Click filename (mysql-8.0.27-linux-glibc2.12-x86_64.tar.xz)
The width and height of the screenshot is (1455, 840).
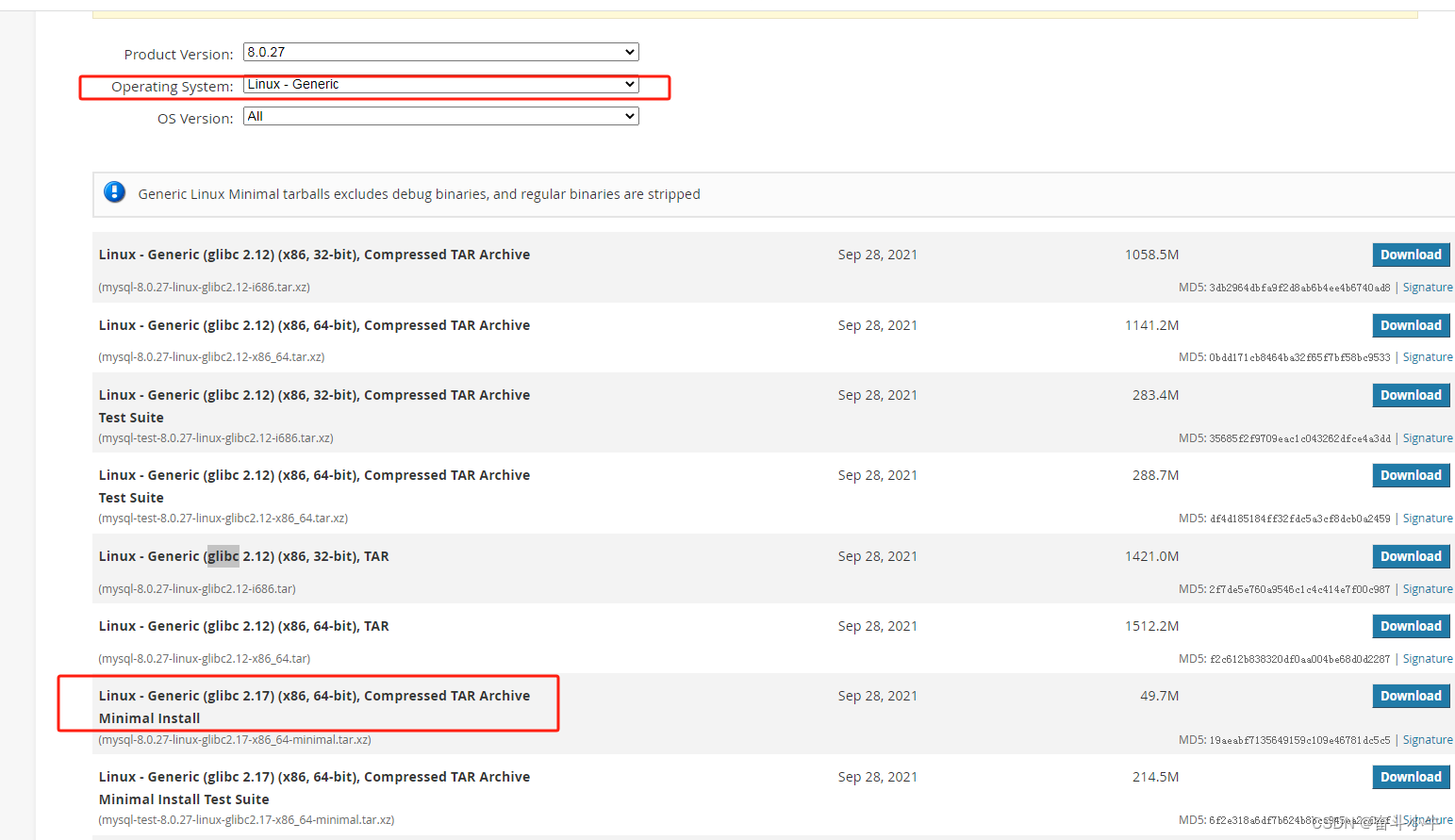click(211, 357)
